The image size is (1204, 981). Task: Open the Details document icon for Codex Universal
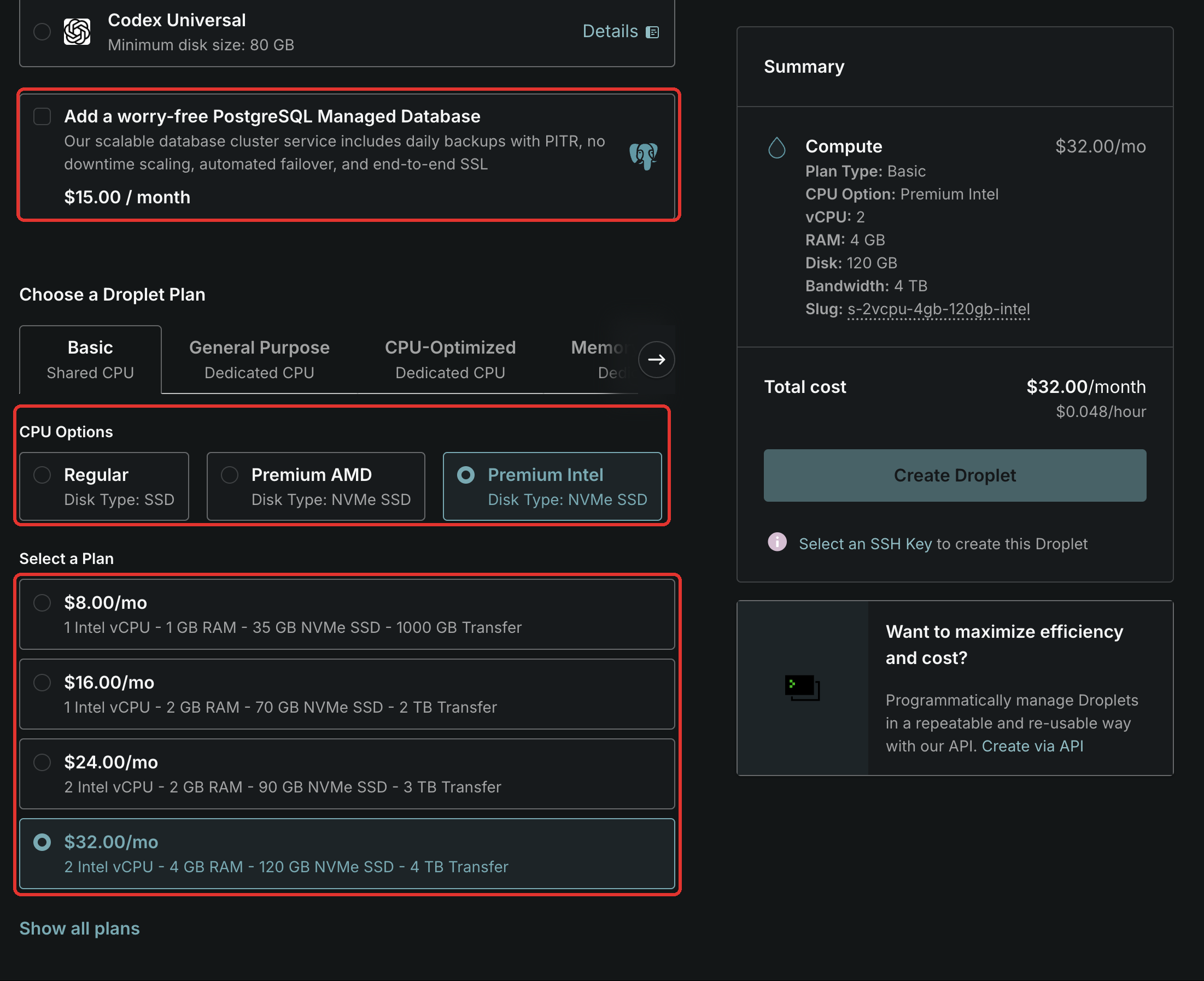pos(652,32)
